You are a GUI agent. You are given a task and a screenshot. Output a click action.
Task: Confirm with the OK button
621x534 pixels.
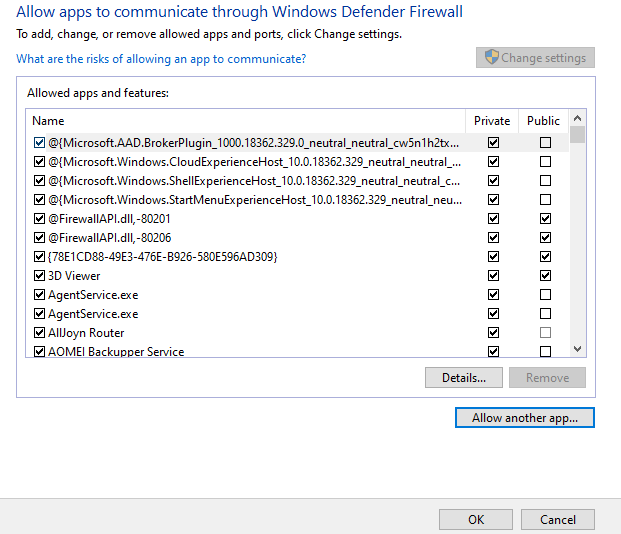click(x=476, y=520)
